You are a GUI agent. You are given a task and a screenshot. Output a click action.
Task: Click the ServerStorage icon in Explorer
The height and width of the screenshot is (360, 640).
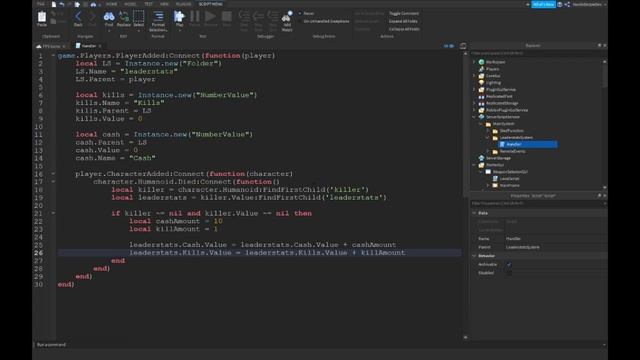pyautogui.click(x=481, y=158)
